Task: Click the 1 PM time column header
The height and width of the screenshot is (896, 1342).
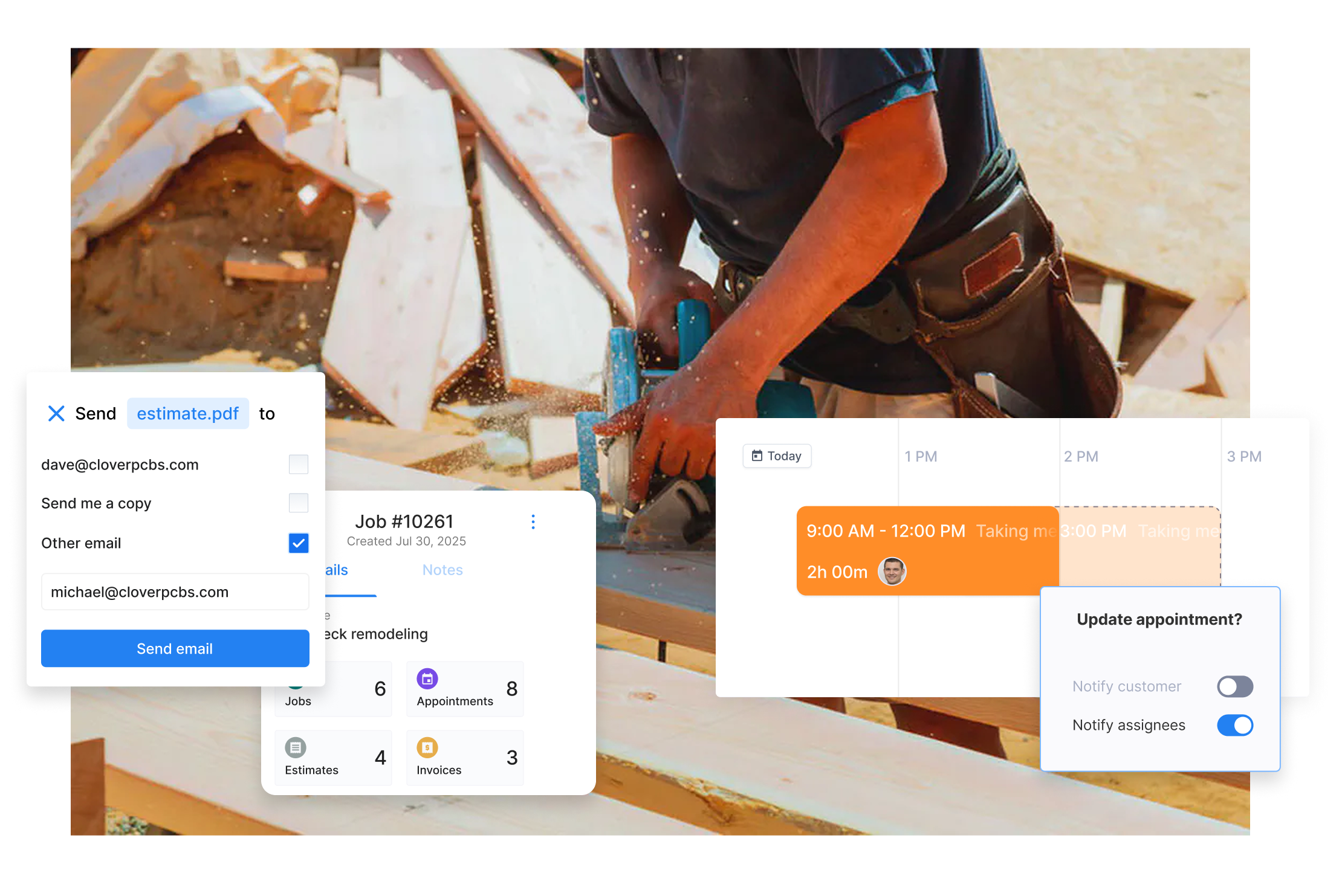Action: click(921, 456)
